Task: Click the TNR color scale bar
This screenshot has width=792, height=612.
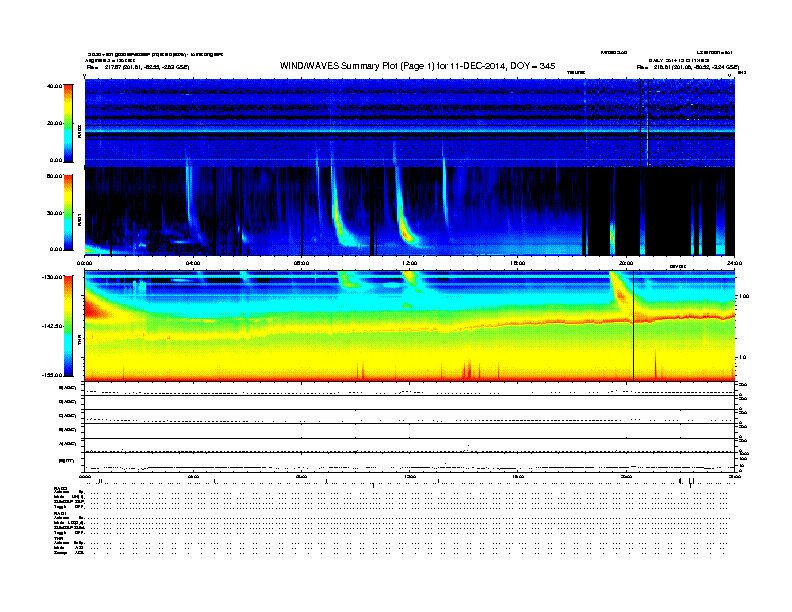Action: point(68,326)
